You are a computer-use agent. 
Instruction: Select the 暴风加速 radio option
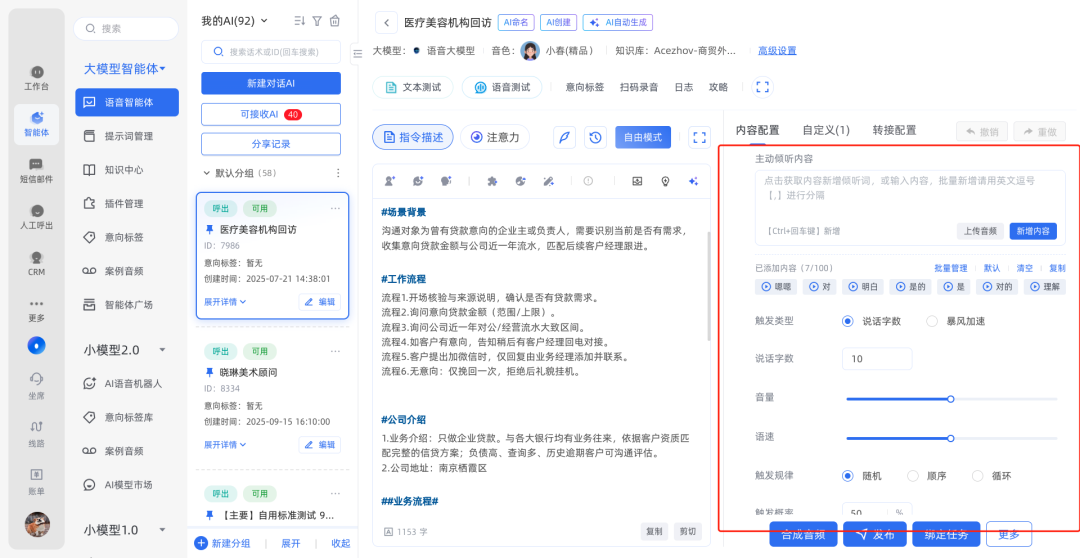click(x=932, y=321)
